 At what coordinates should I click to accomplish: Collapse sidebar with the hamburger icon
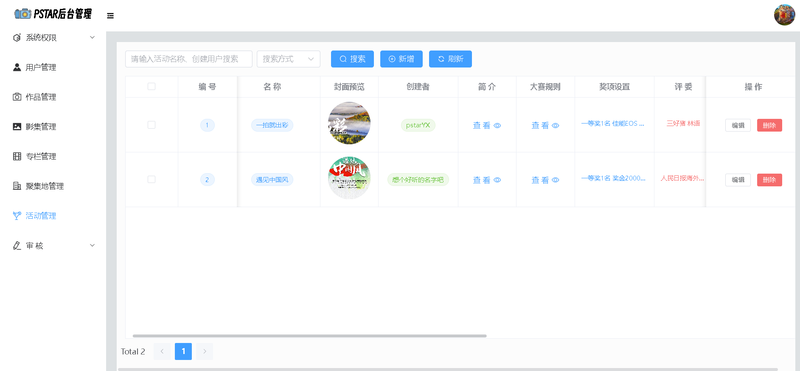click(x=110, y=16)
